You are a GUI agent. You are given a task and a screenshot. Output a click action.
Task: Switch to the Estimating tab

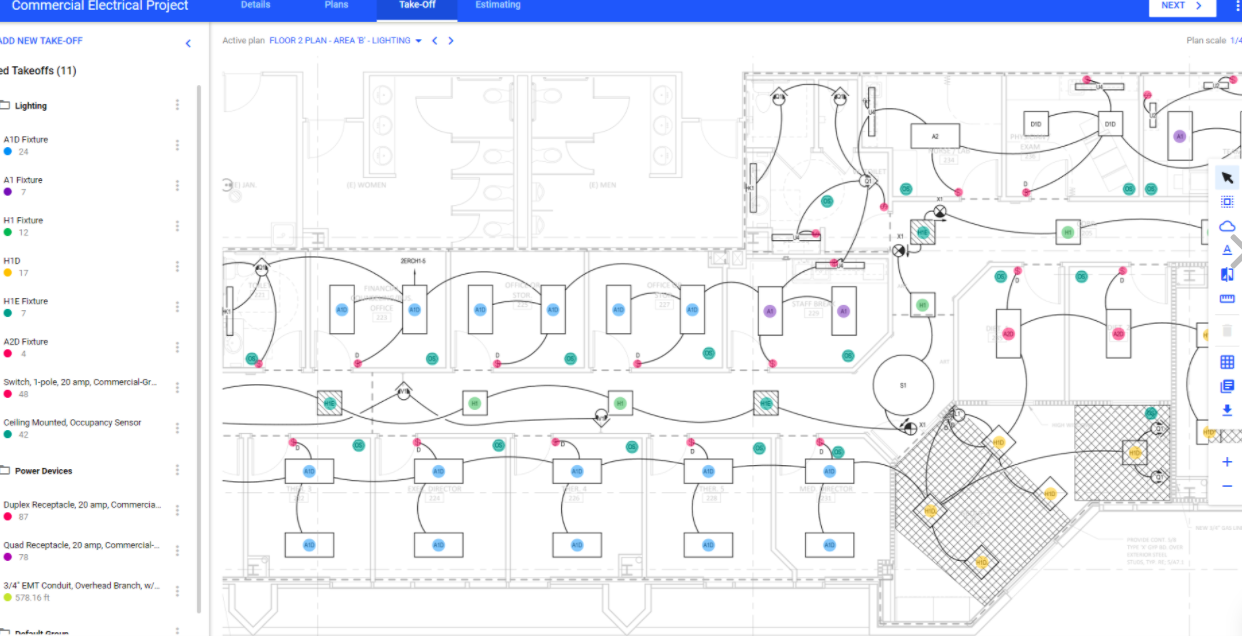coord(498,5)
